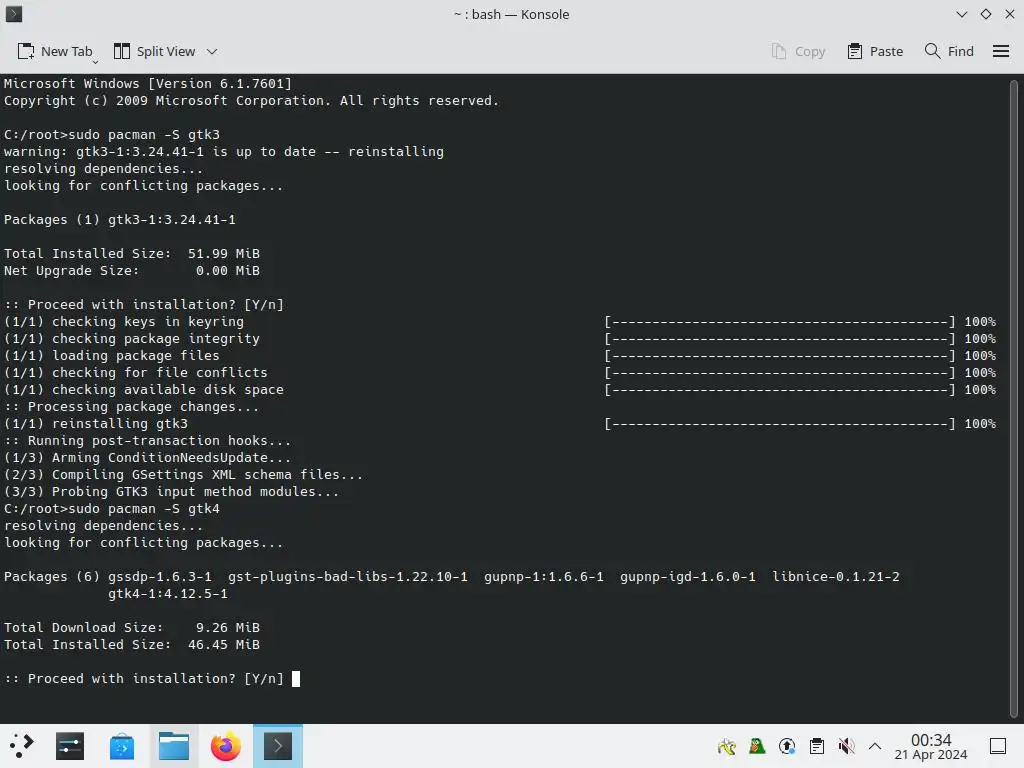Open Dolphin file manager from the taskbar
The image size is (1024, 768).
[174, 746]
